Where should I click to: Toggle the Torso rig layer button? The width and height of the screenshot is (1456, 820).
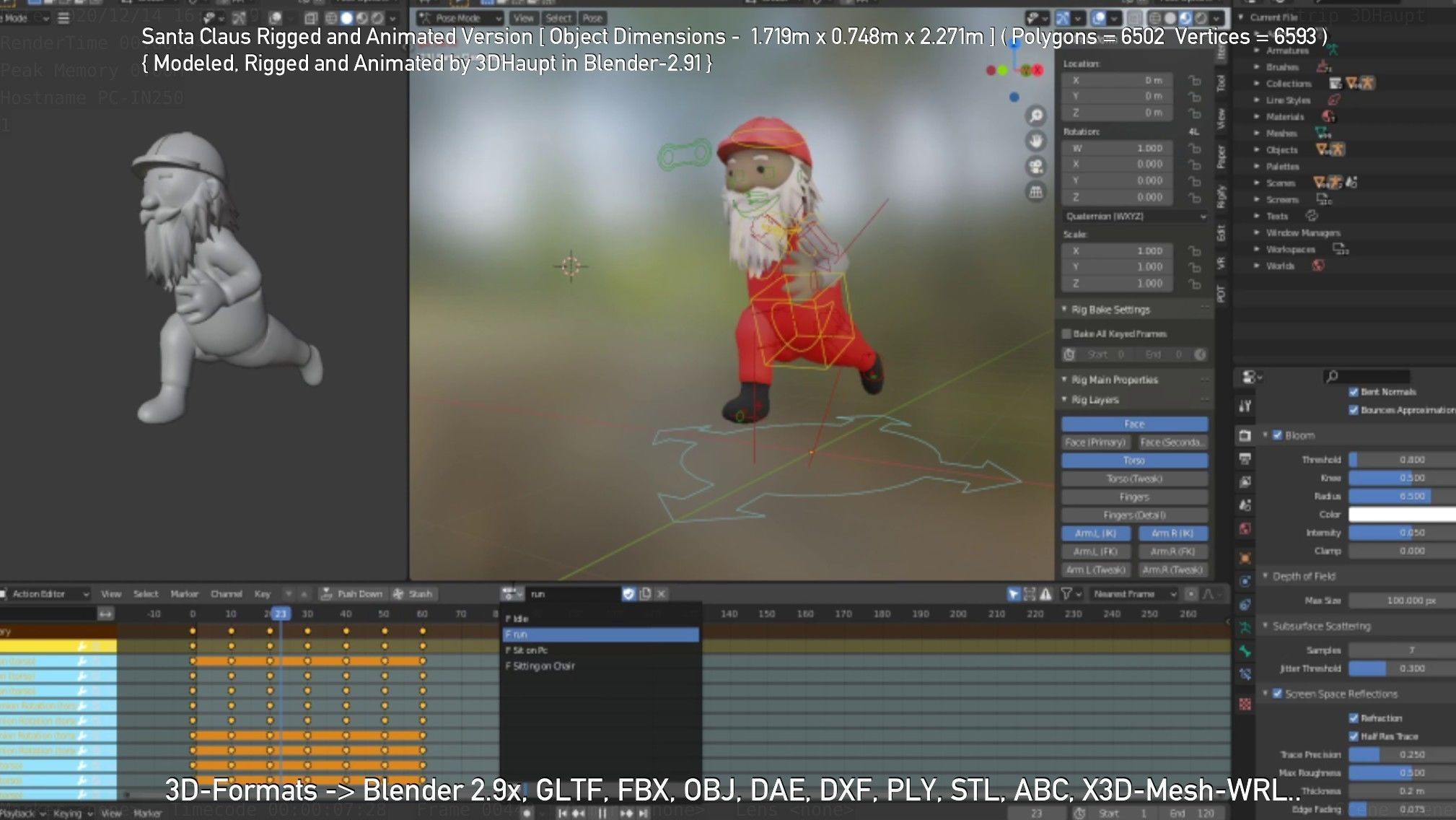coord(1134,461)
